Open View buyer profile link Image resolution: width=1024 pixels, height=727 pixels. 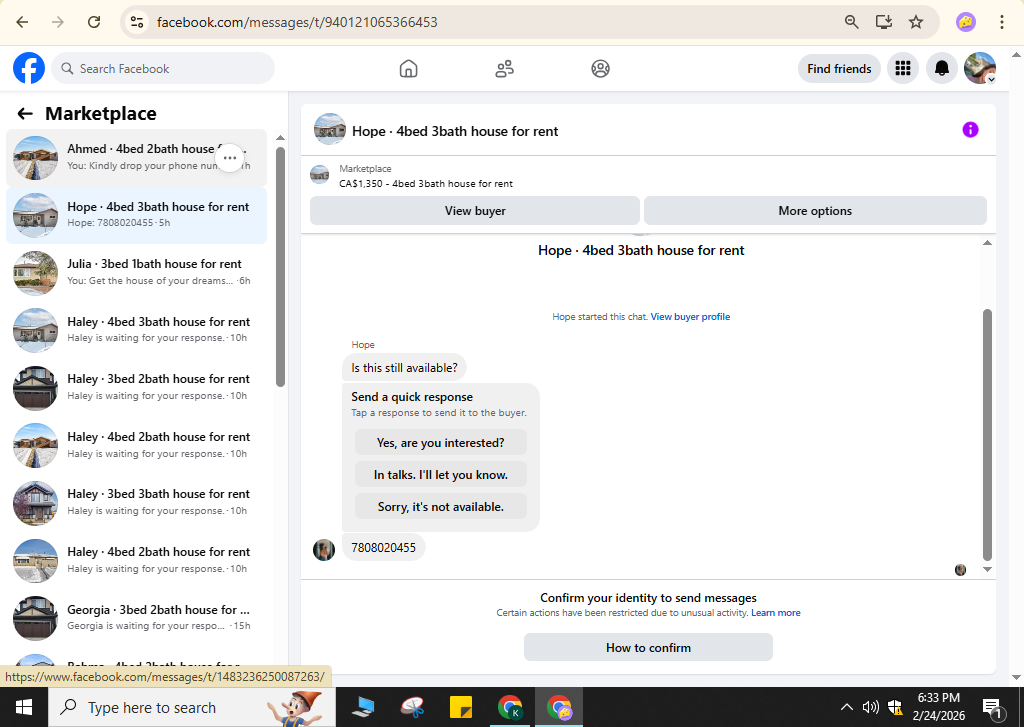690,317
